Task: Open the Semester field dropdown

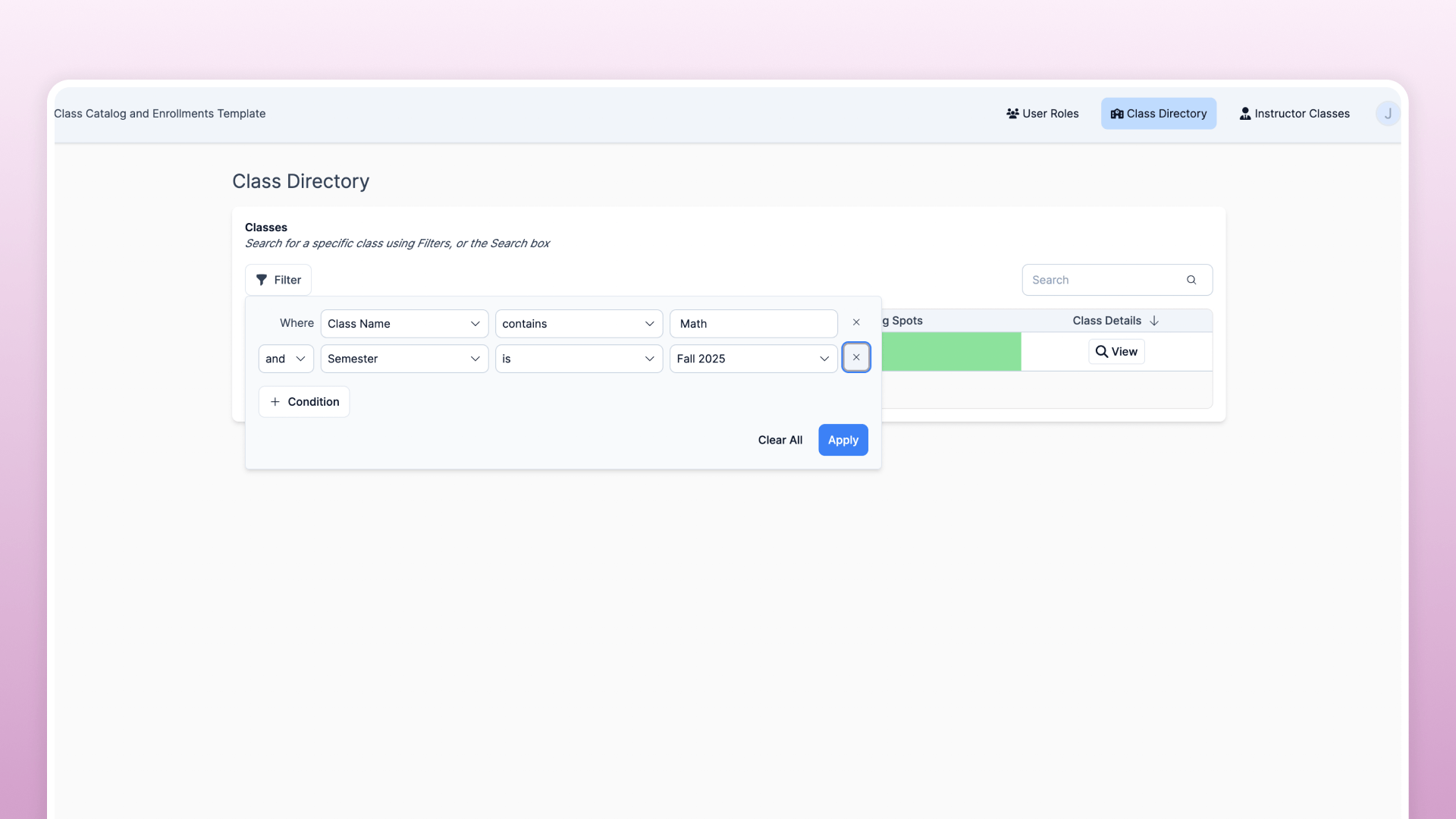Action: 404,359
